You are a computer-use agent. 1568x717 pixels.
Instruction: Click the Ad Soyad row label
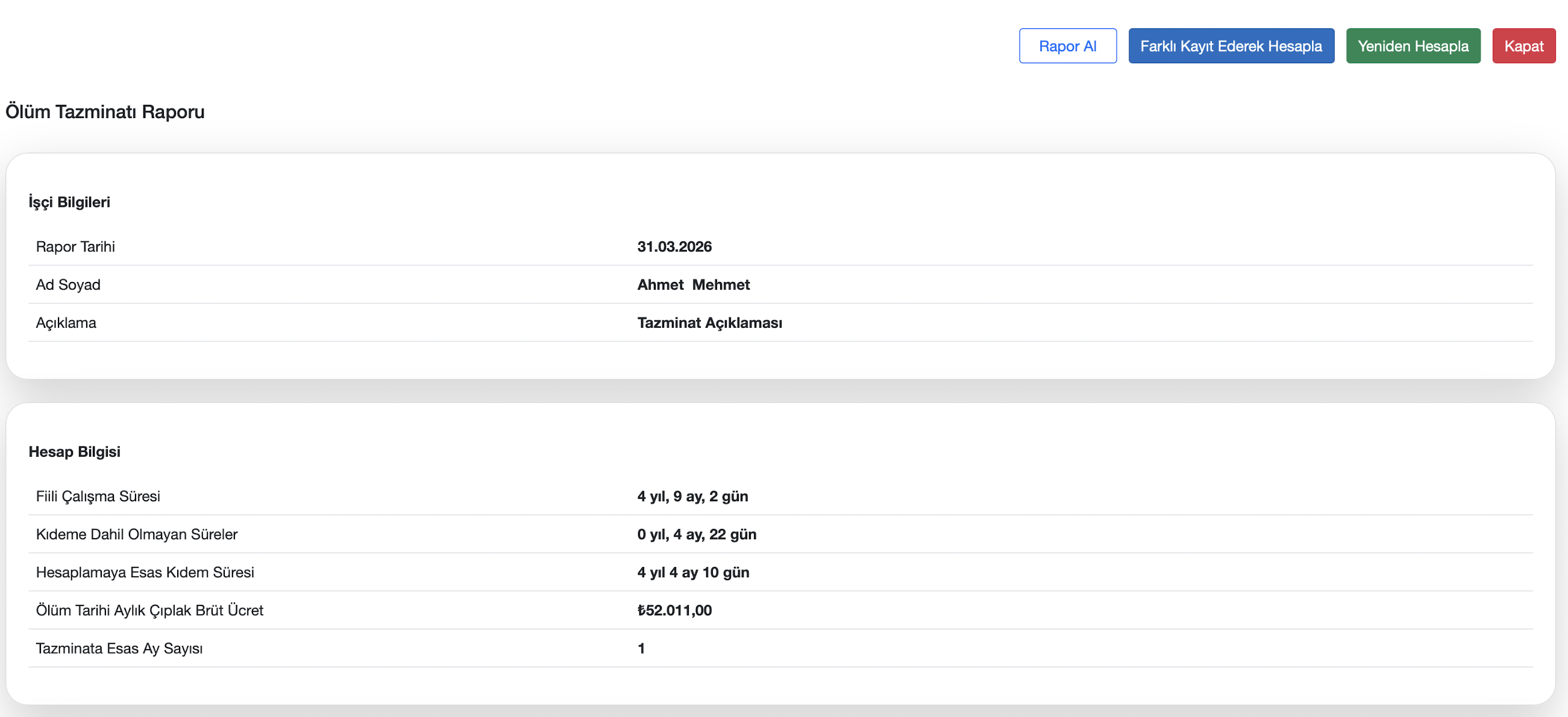tap(68, 284)
